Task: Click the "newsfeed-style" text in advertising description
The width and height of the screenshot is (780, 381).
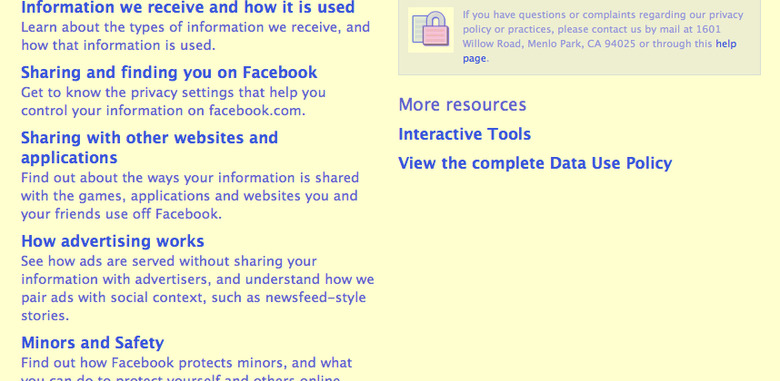Action: pos(315,298)
